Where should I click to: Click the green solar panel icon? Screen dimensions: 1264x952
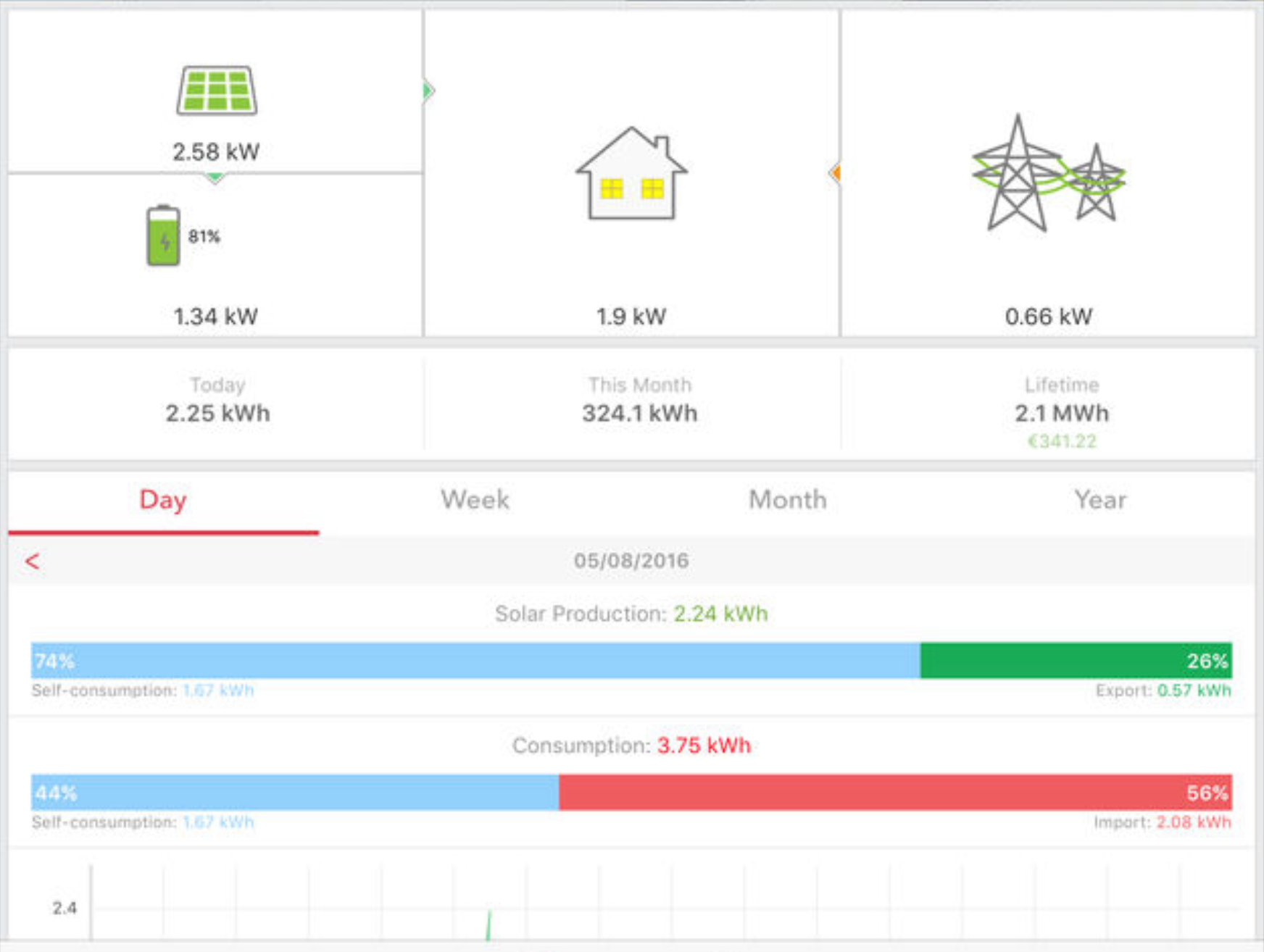click(x=217, y=91)
